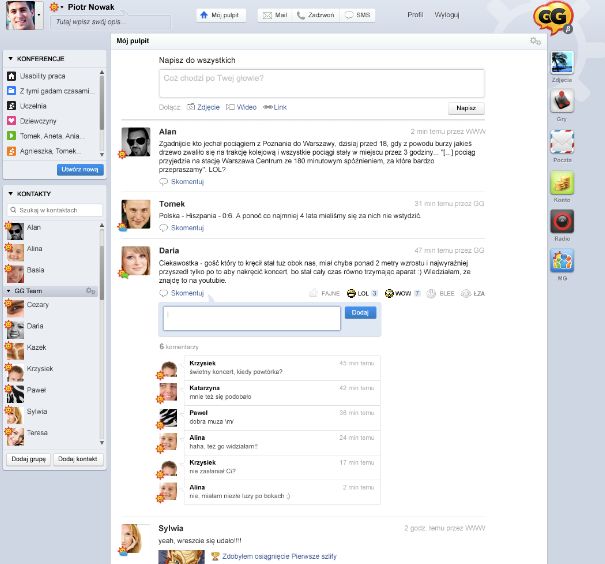
Task: Click Dodaj to submit comment
Action: (x=360, y=312)
